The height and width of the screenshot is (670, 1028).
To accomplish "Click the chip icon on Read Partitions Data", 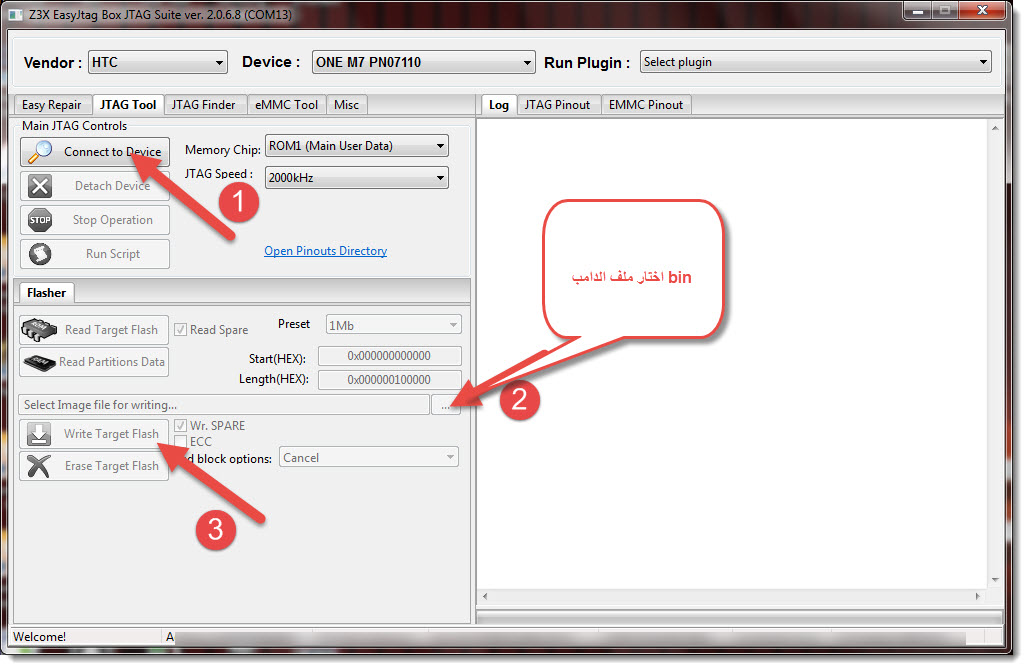I will pyautogui.click(x=39, y=362).
